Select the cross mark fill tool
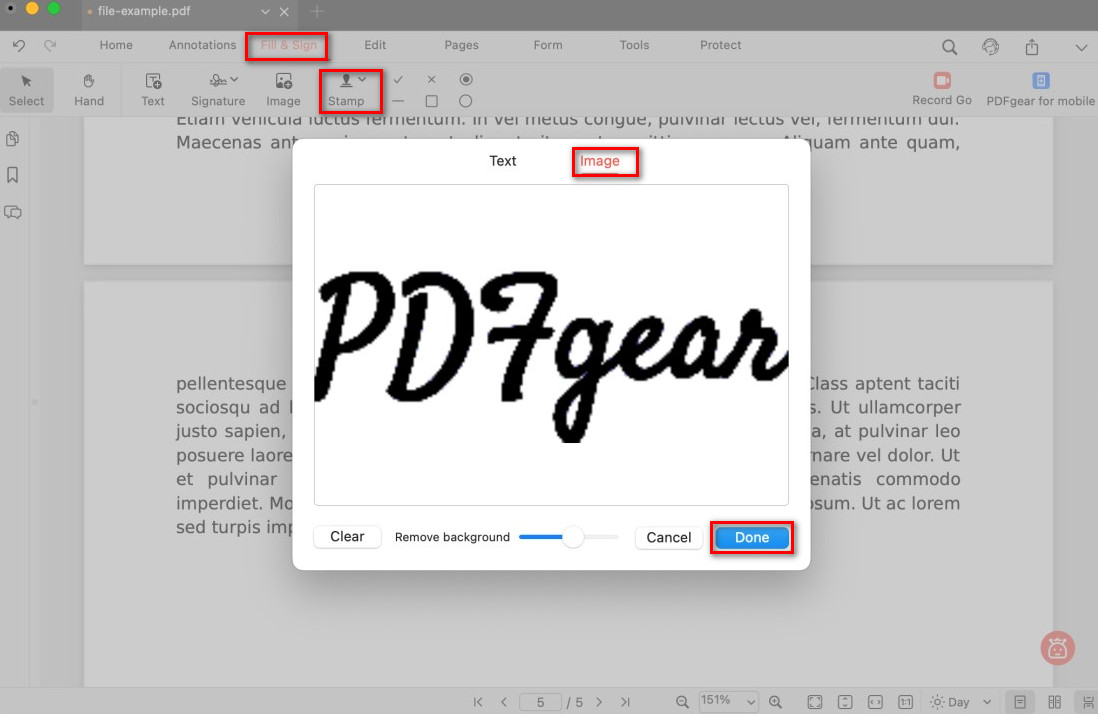 tap(431, 80)
